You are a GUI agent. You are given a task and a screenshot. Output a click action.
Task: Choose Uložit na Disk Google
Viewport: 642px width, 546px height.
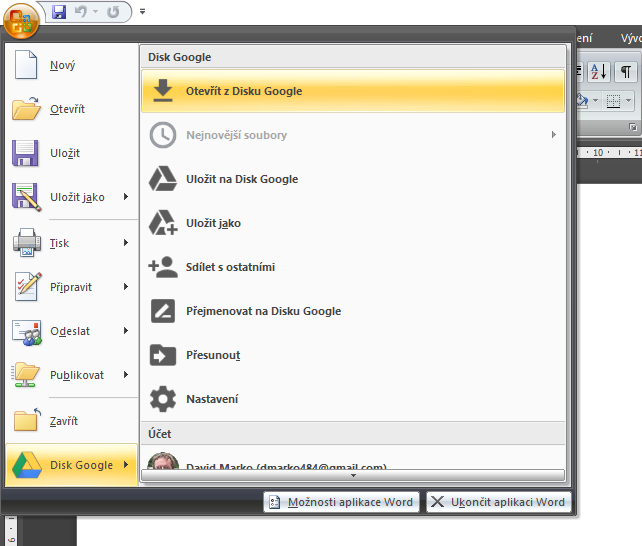tap(353, 179)
